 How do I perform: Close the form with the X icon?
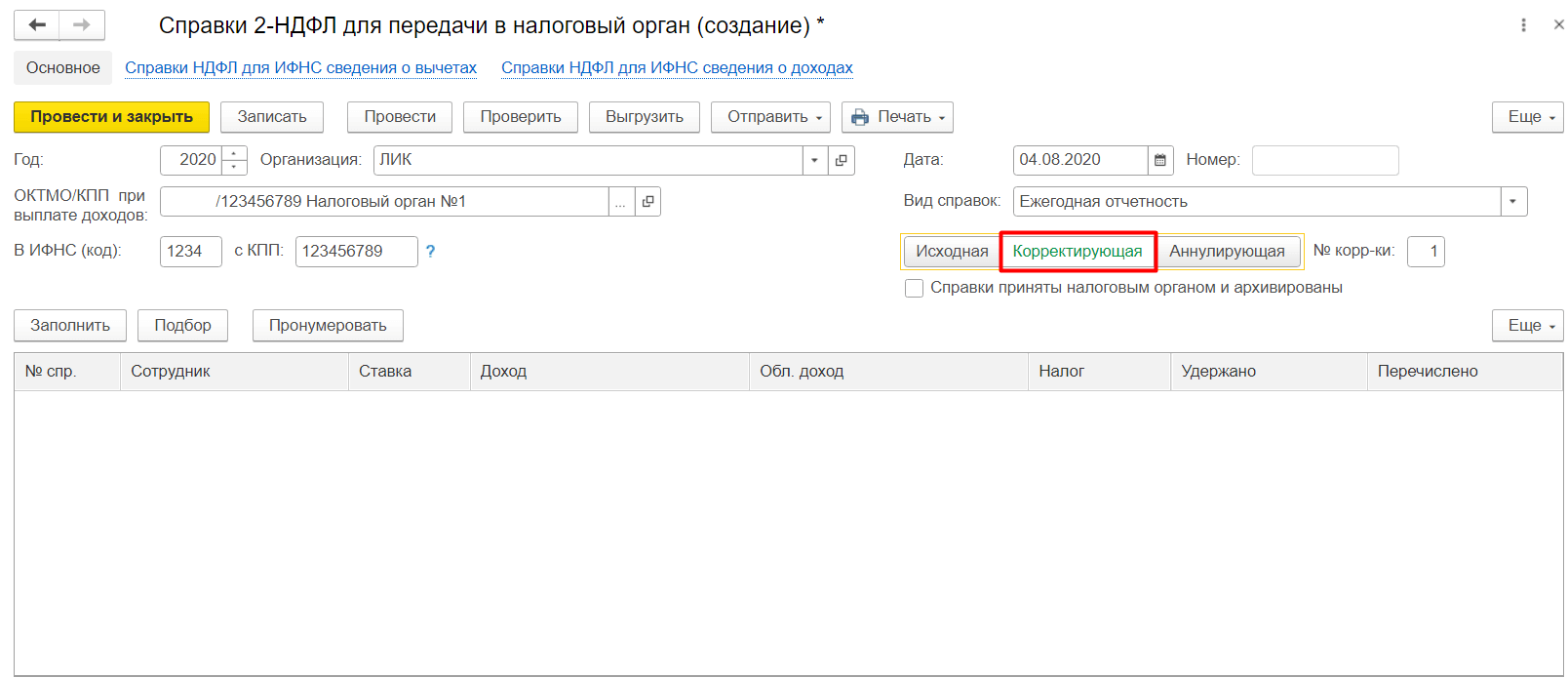click(x=1558, y=25)
